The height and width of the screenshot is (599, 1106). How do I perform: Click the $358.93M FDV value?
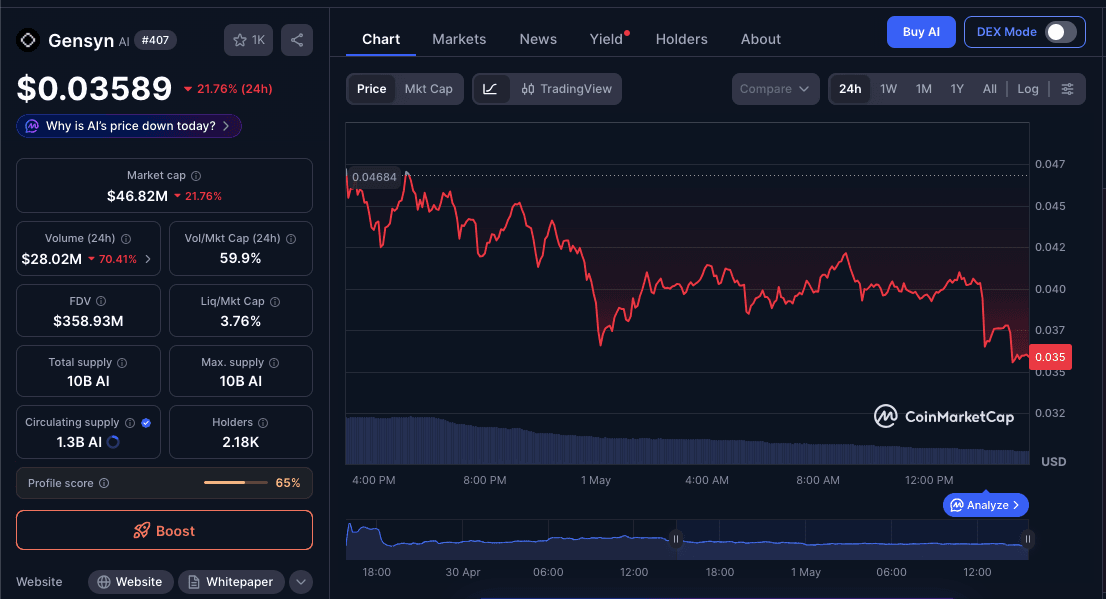point(88,322)
